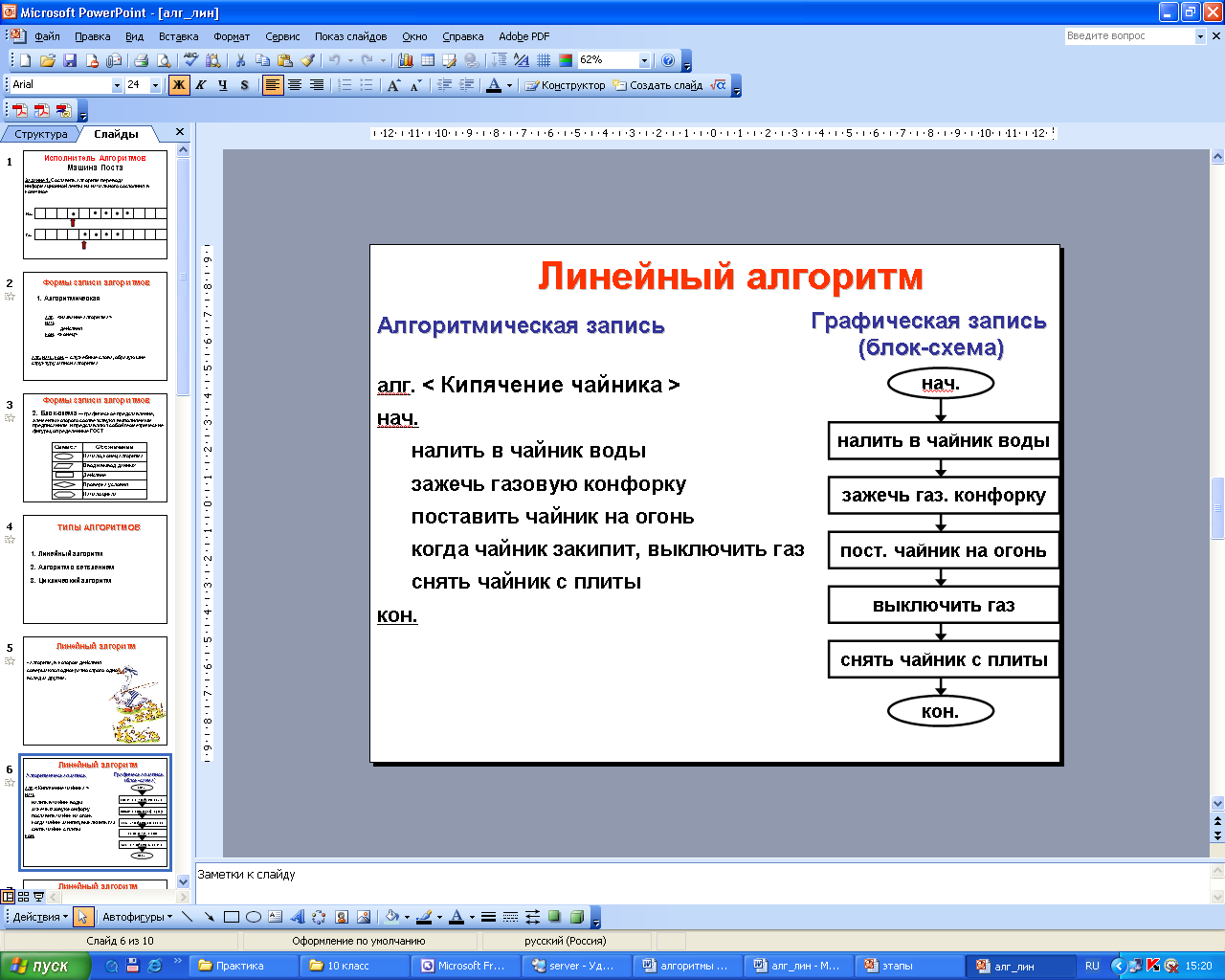Click the New presentation icon
The width and height of the screenshot is (1225, 980).
tap(26, 60)
